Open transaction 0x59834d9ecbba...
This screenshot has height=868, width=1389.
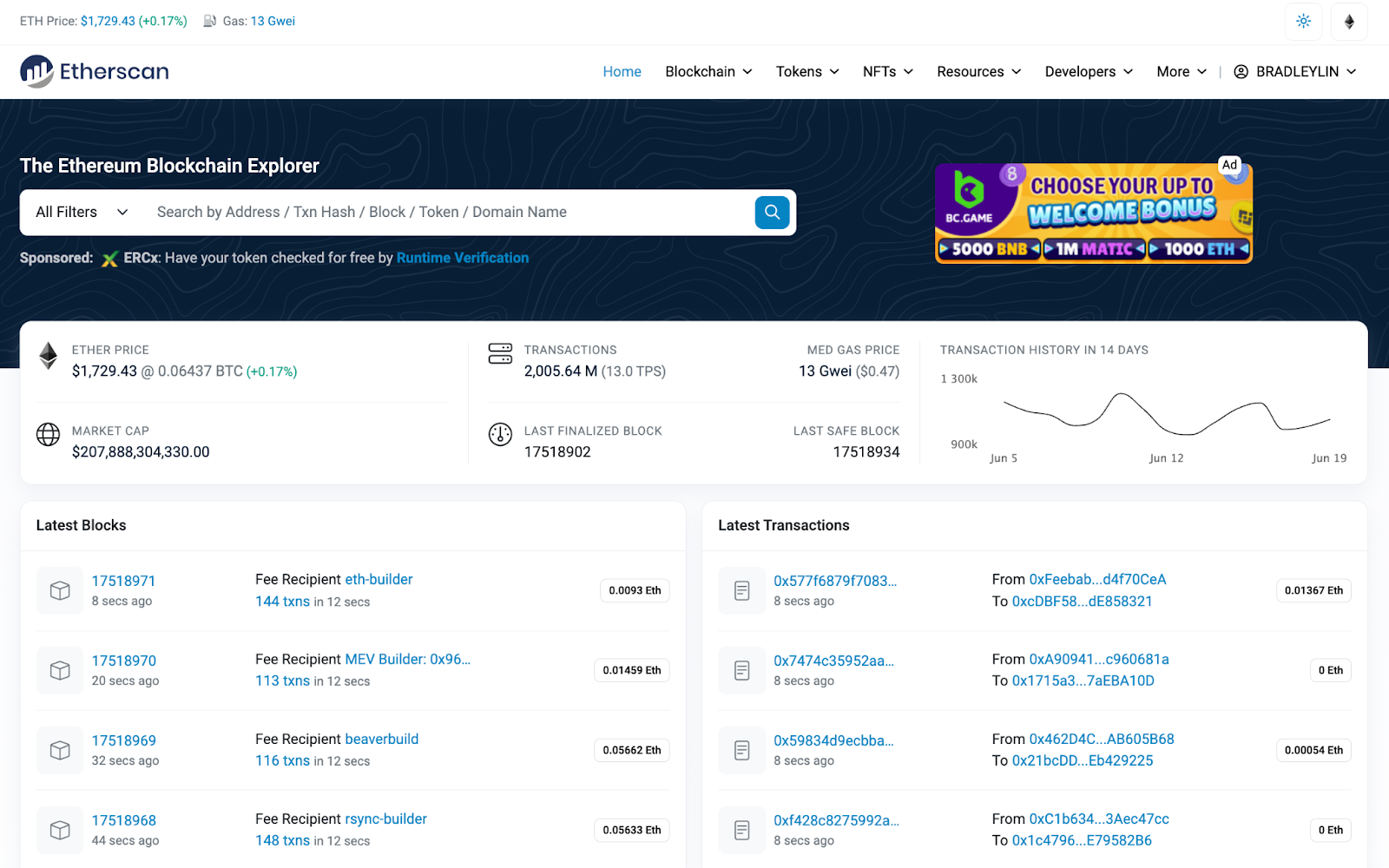(x=833, y=740)
